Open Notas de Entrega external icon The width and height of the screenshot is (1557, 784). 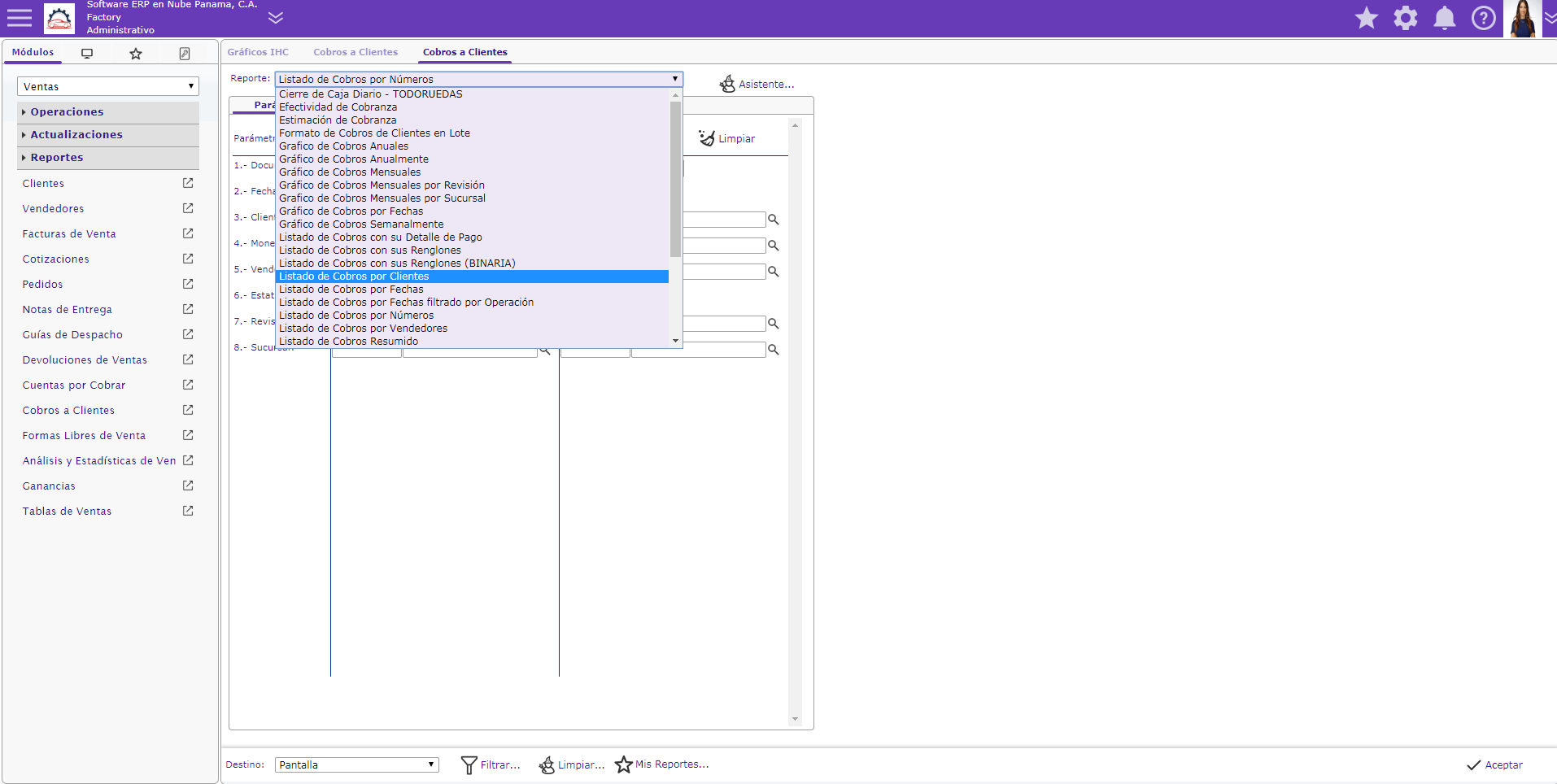click(188, 309)
